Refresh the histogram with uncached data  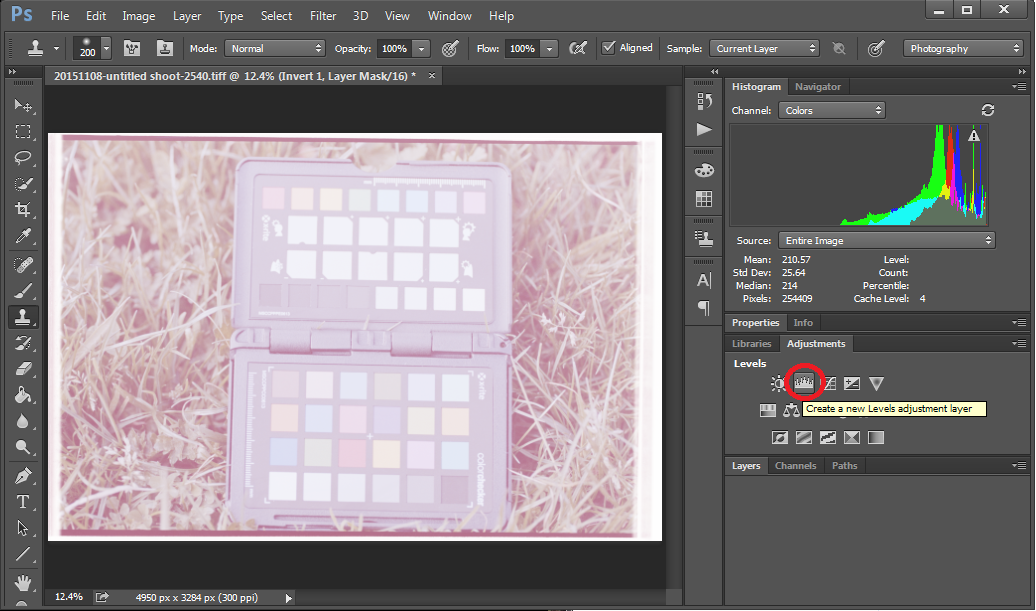(x=988, y=110)
